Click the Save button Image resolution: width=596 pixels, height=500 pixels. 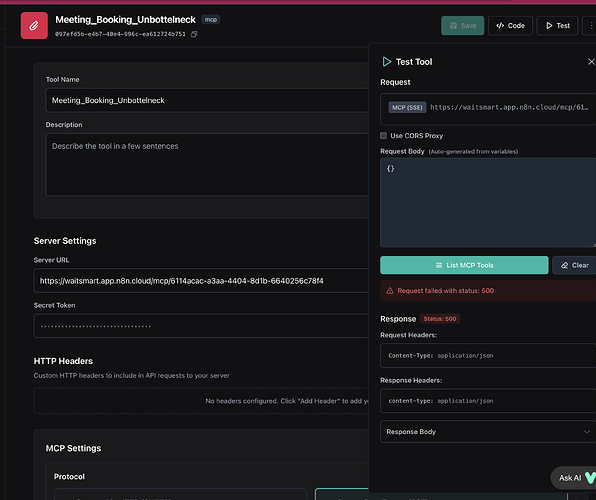[463, 25]
